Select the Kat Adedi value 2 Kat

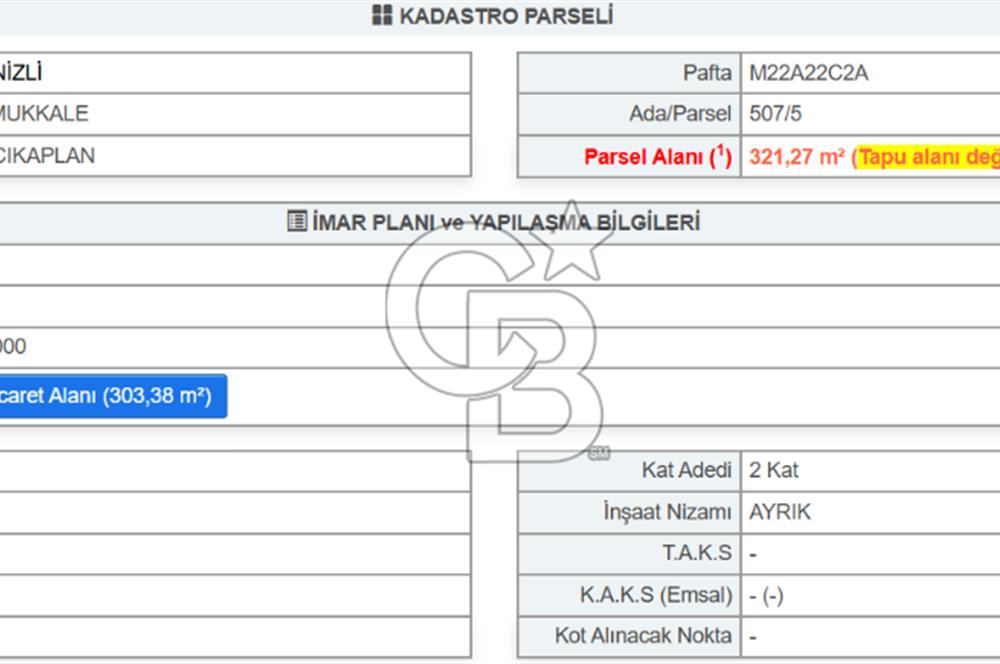pos(774,470)
